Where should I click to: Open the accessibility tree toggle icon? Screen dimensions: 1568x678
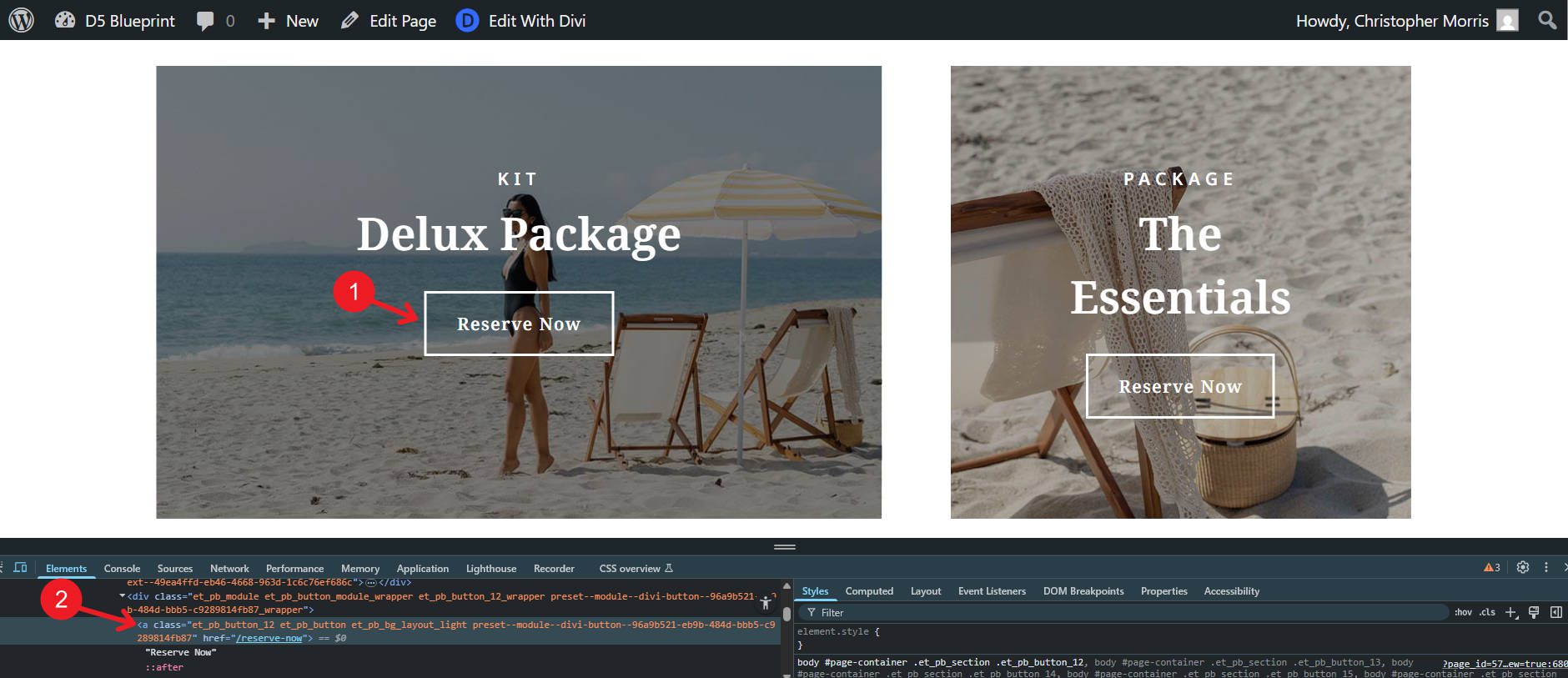[766, 602]
